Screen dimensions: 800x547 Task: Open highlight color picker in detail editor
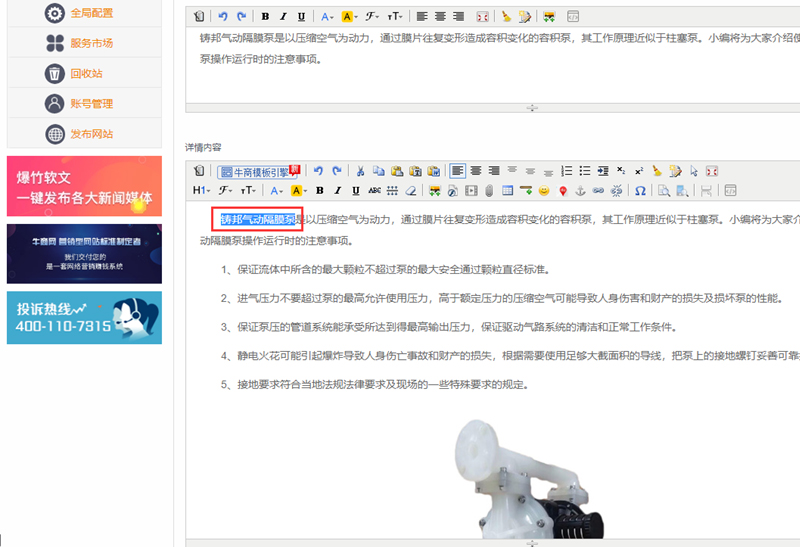pyautogui.click(x=299, y=190)
